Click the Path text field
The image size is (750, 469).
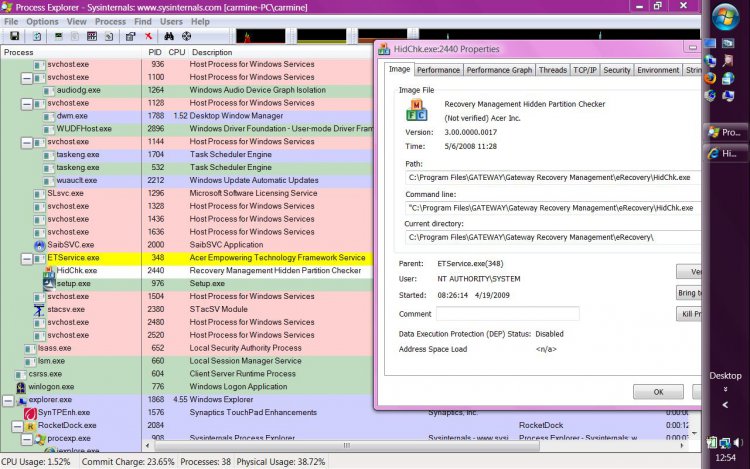click(552, 177)
